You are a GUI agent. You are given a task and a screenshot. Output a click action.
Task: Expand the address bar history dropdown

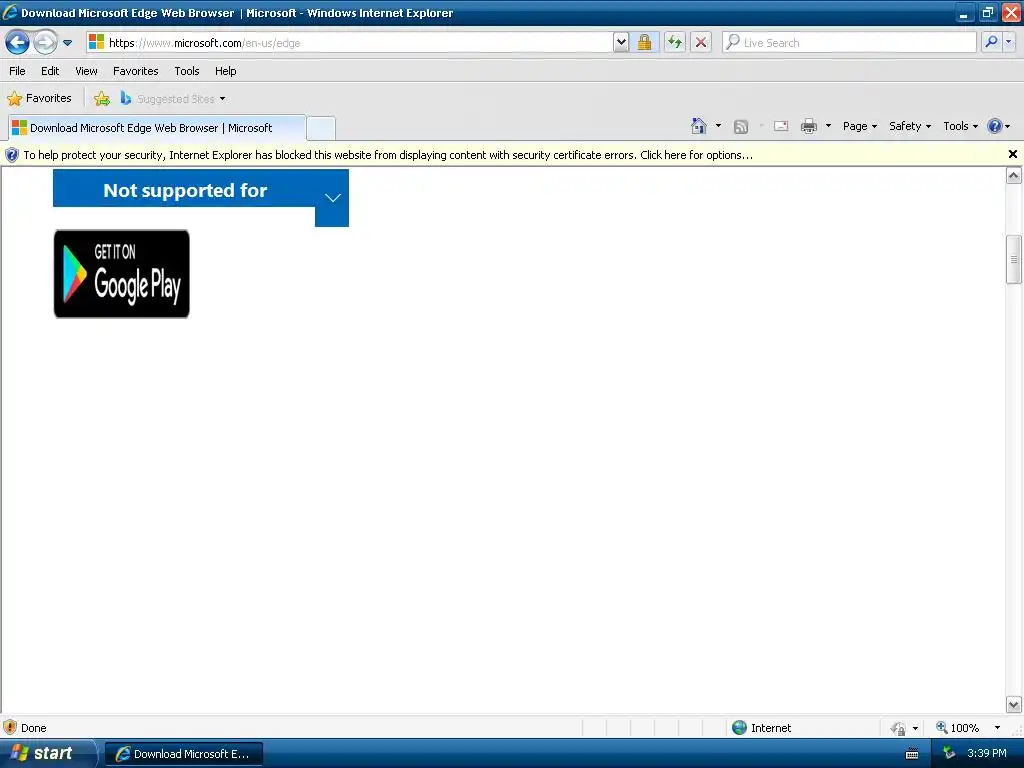[x=621, y=43]
